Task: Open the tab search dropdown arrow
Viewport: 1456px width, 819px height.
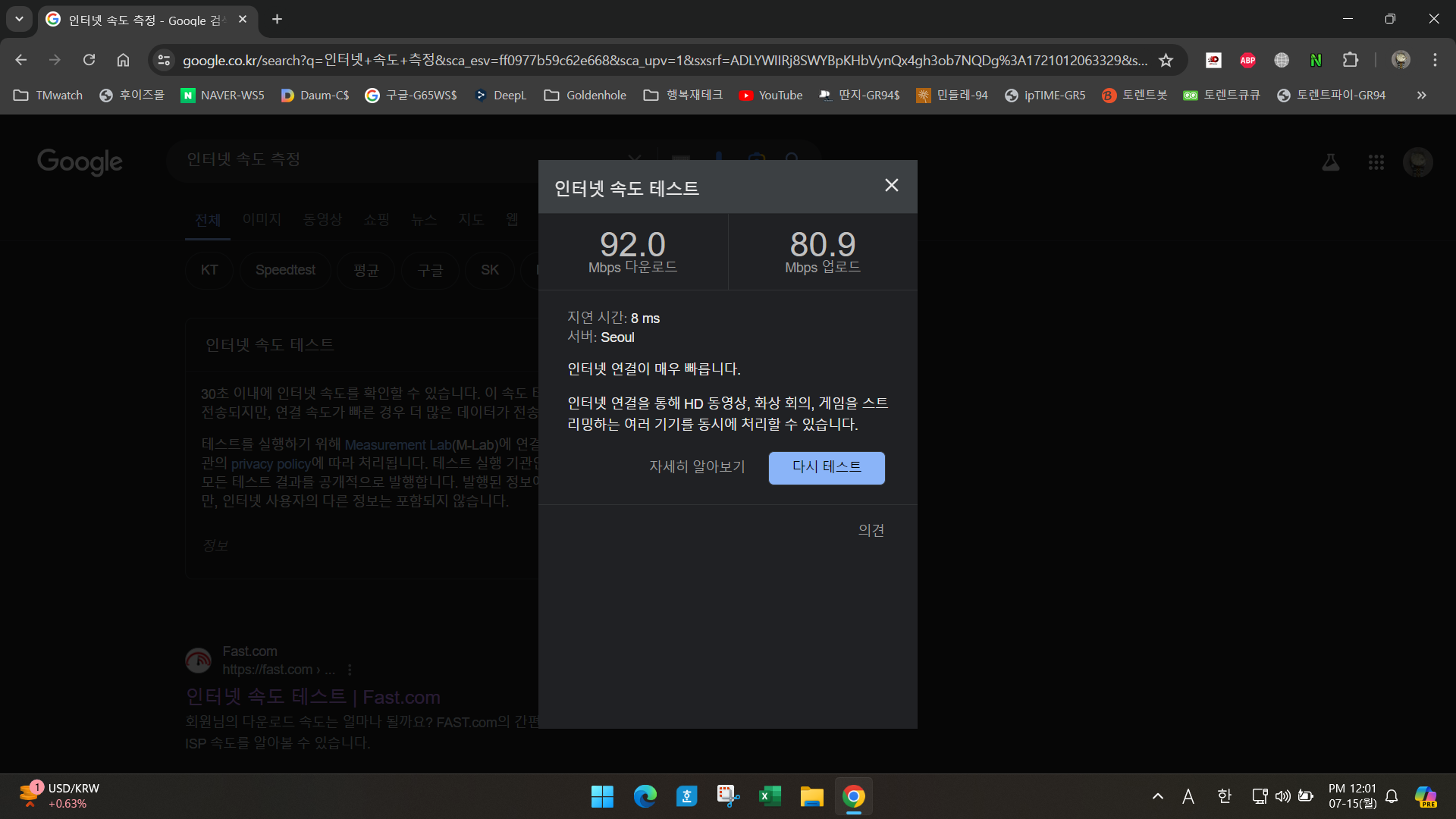Action: (19, 19)
